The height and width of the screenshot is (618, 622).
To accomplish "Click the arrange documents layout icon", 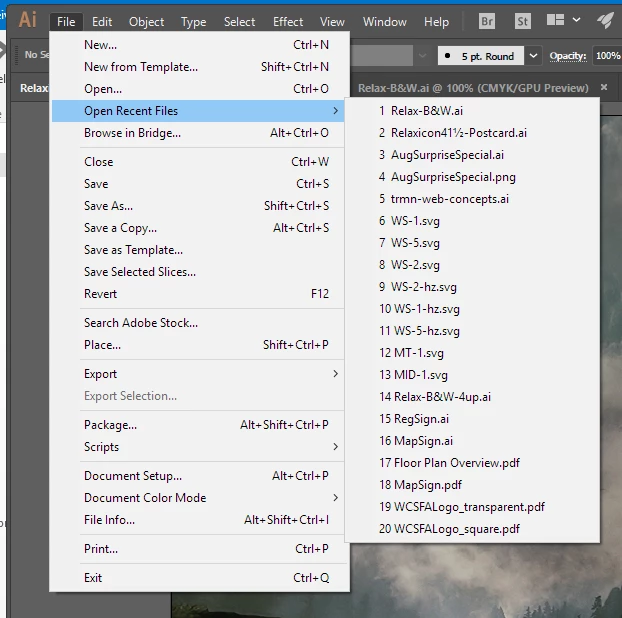I will [x=555, y=20].
